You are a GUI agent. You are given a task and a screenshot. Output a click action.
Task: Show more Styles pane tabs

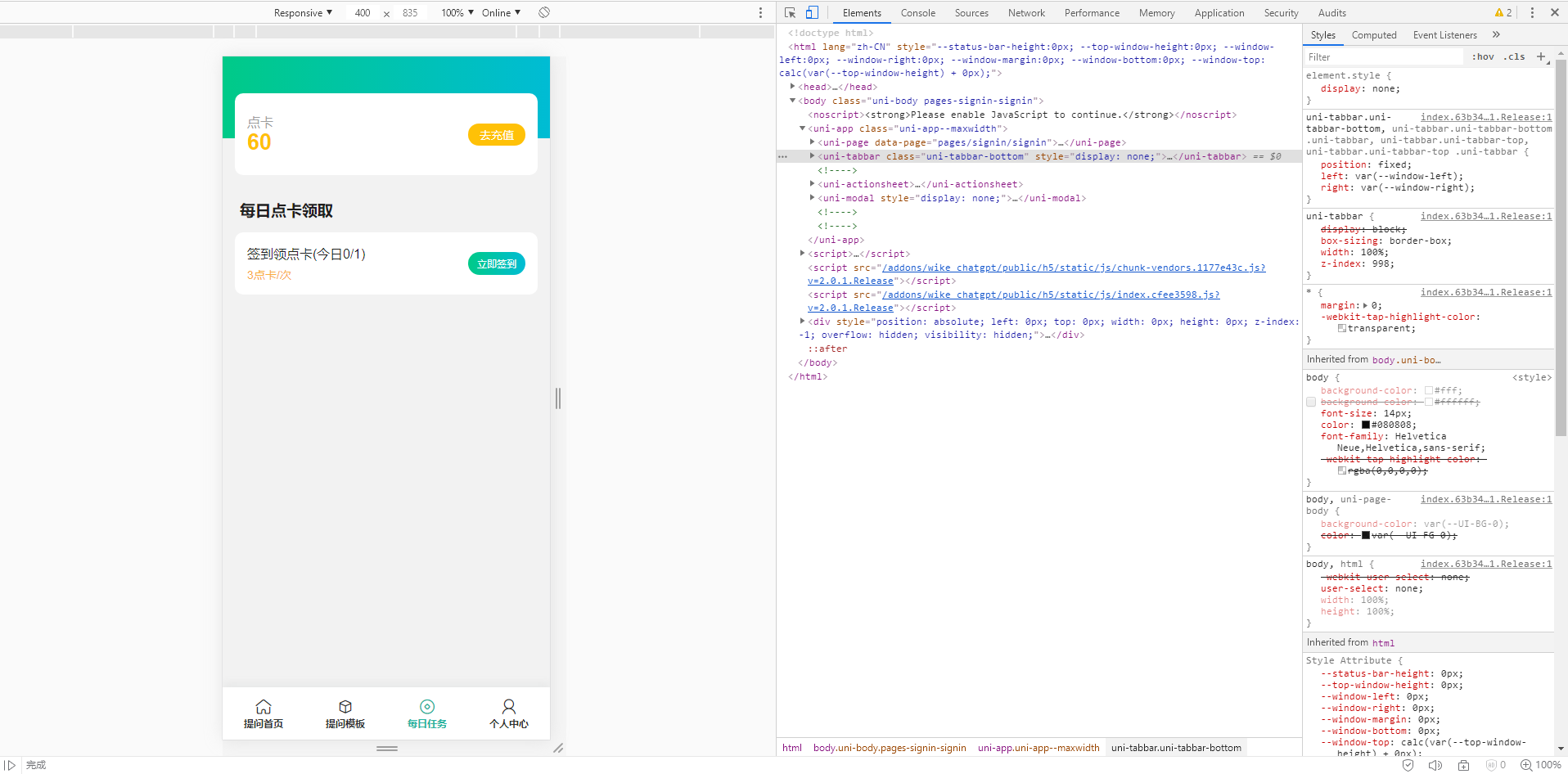[x=1496, y=34]
